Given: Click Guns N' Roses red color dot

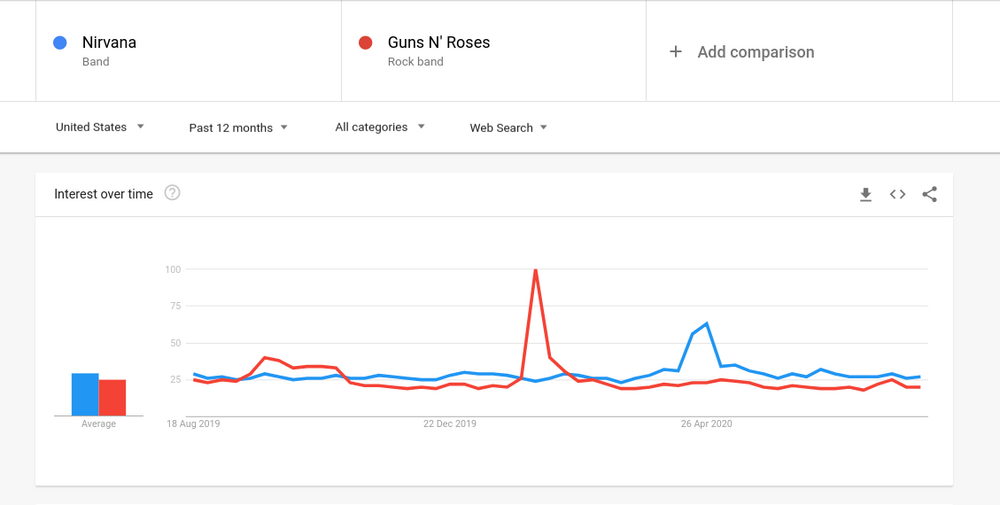Looking at the screenshot, I should (x=365, y=43).
